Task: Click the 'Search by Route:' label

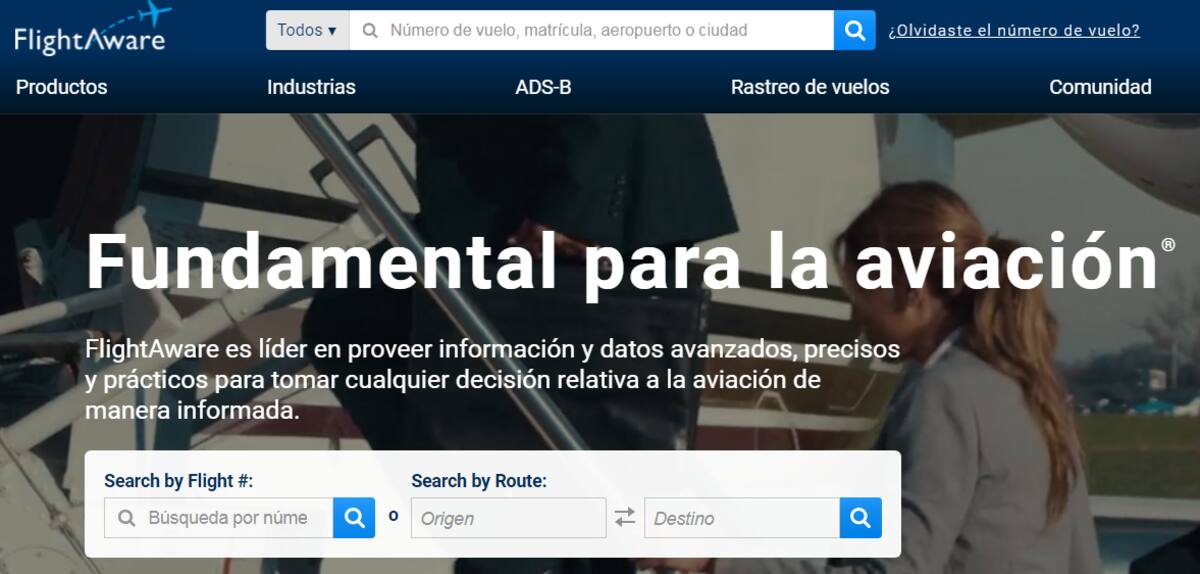Action: tap(479, 481)
